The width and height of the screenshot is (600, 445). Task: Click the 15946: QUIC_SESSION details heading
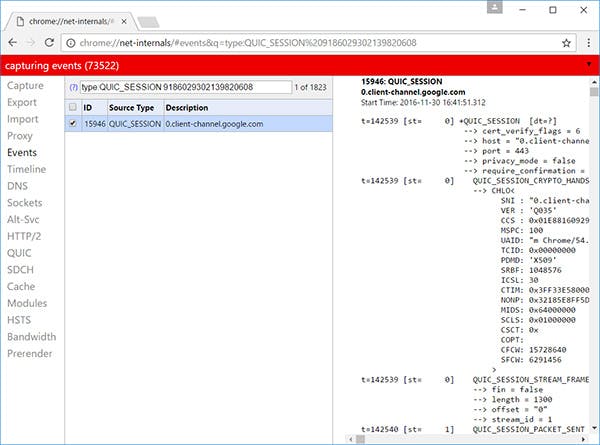pos(401,82)
